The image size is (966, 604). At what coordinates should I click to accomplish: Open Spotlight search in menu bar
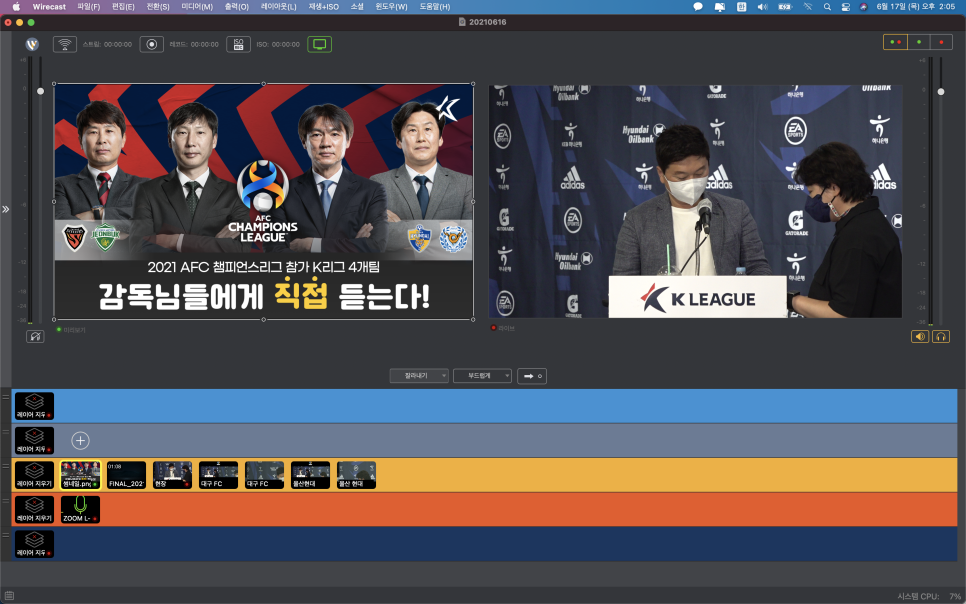(827, 7)
